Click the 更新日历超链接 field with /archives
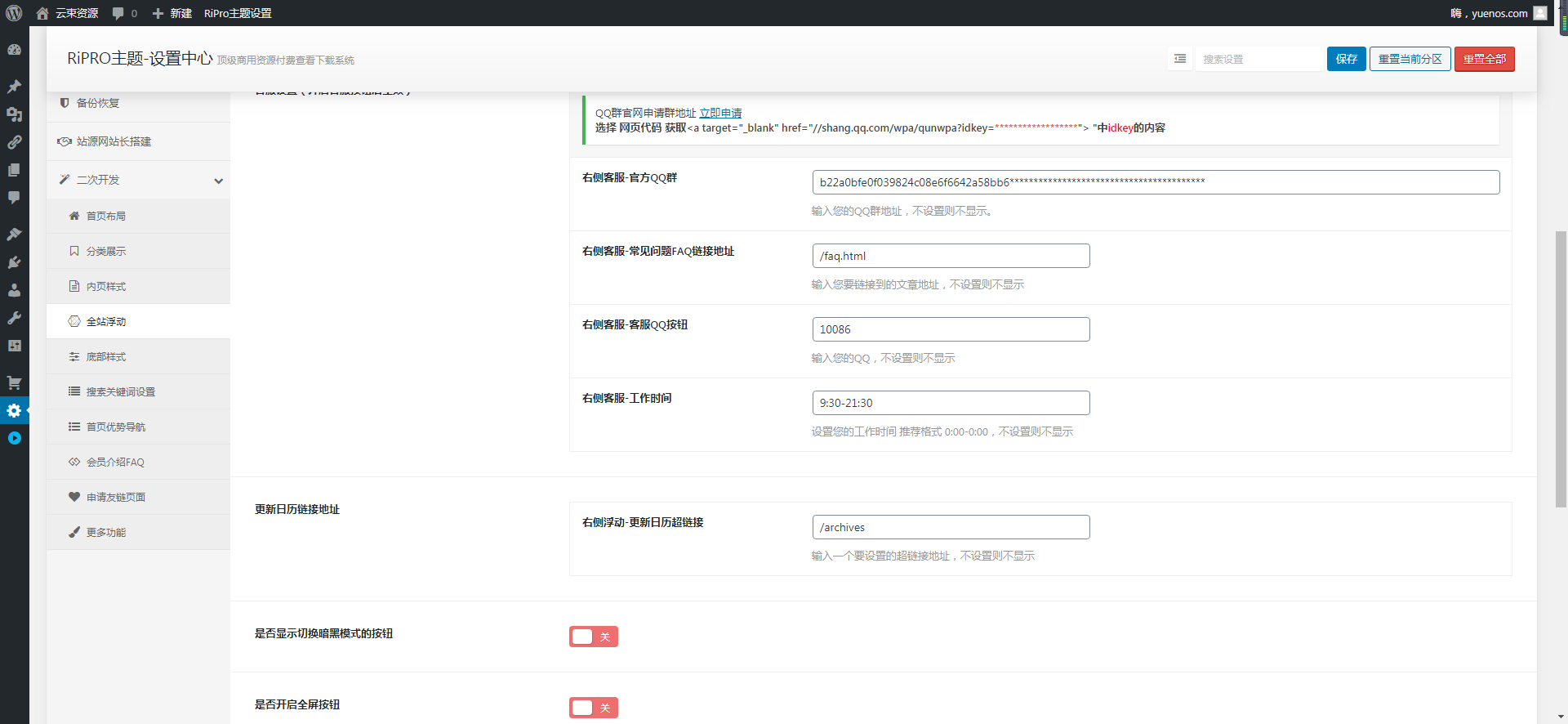1568x724 pixels. point(951,527)
